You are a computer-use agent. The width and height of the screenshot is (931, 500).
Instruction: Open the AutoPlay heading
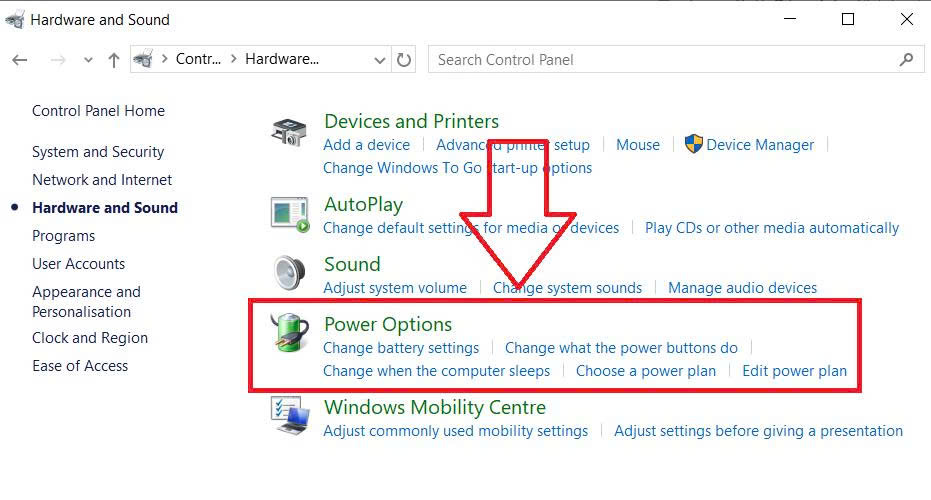click(x=363, y=204)
